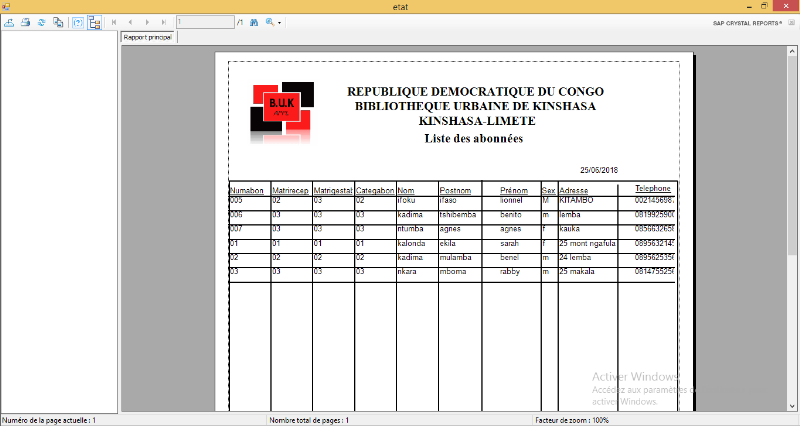
Task: Click the heading BIBLIOTHEQUE URBAINE DE KINSHASA
Action: point(475,106)
